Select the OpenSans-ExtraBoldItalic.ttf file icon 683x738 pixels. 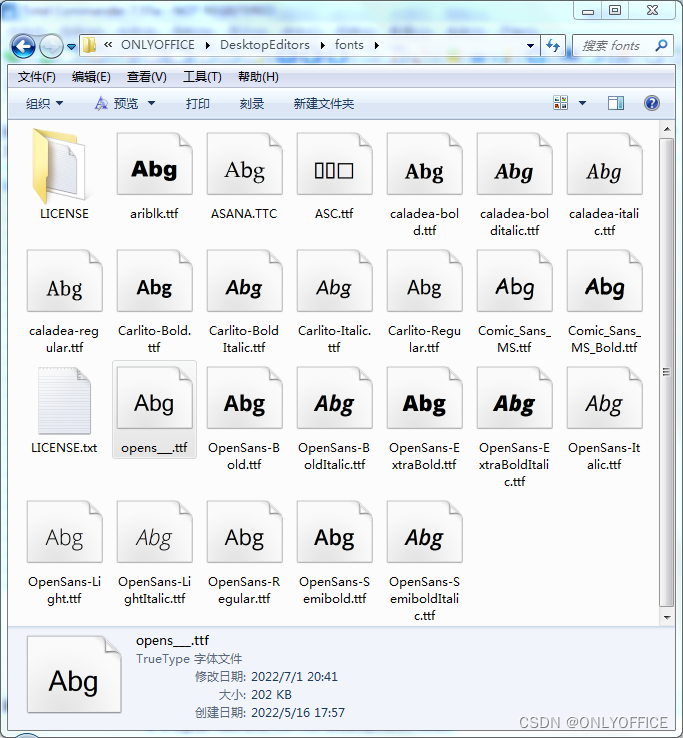[514, 398]
